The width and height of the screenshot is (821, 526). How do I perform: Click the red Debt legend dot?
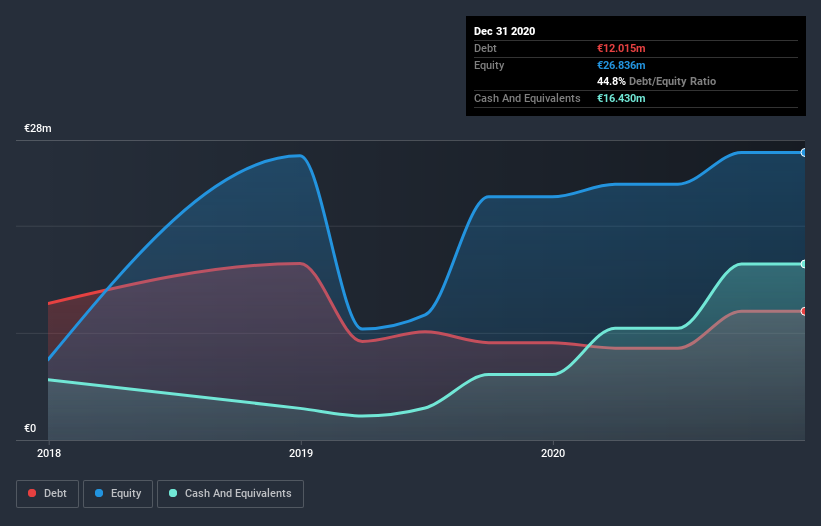(32, 493)
